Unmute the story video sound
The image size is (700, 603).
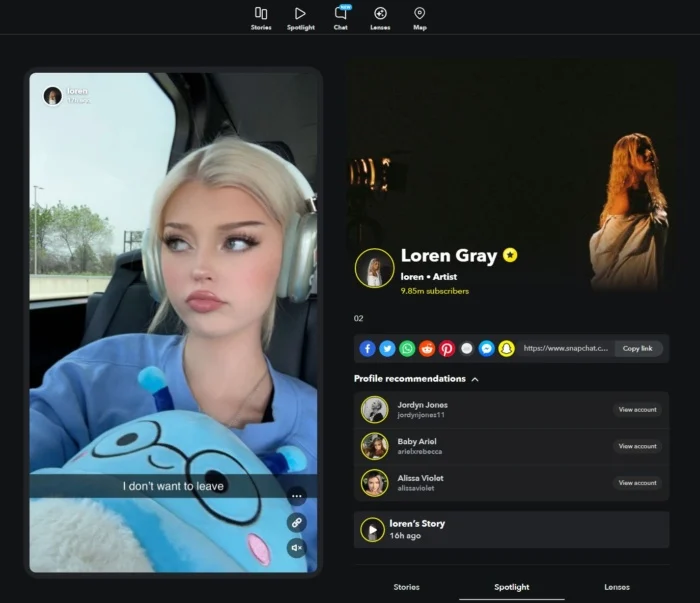(296, 547)
